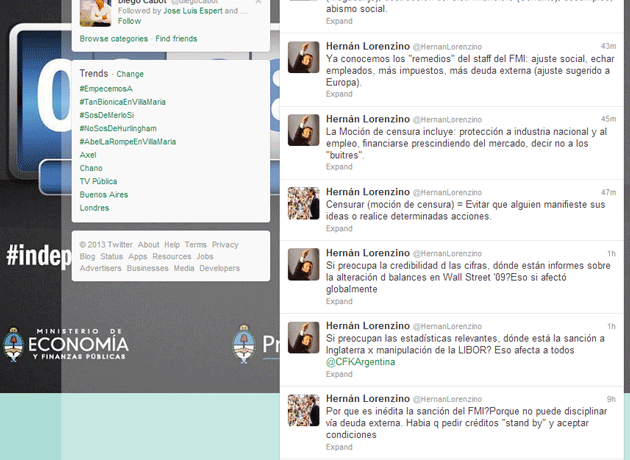Open the #TanBionicaEnVillaMaria trend

(x=123, y=102)
